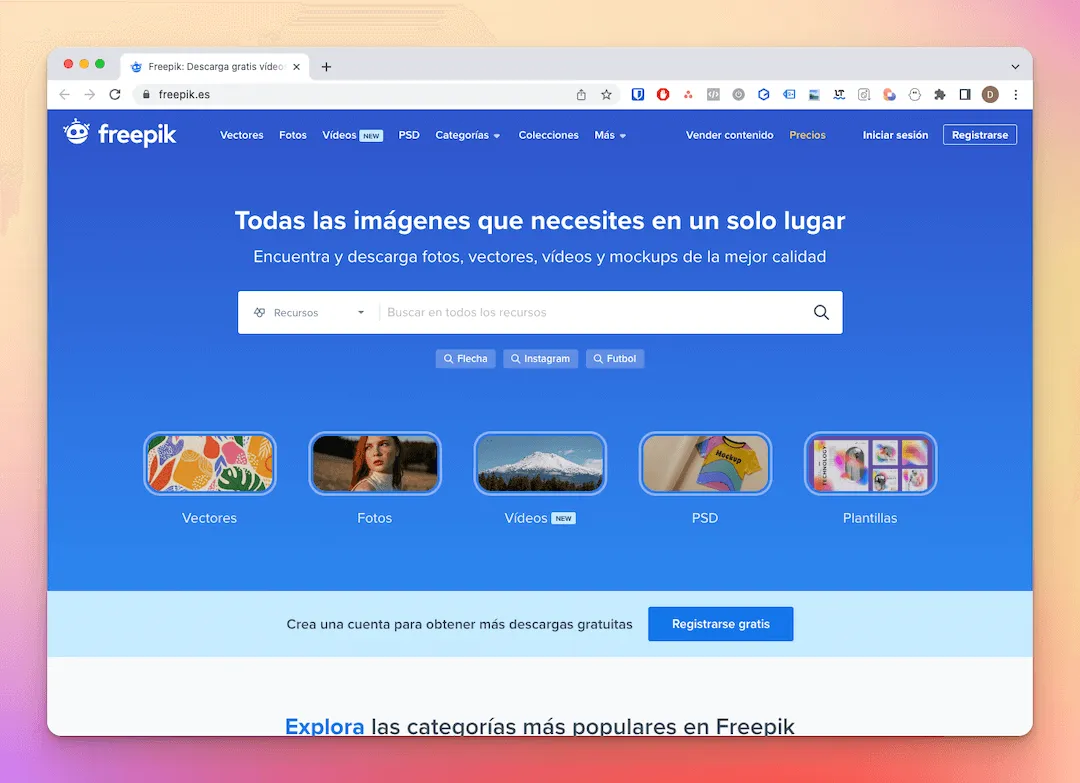
Task: Open the blue tag-shaped extension
Action: (789, 94)
